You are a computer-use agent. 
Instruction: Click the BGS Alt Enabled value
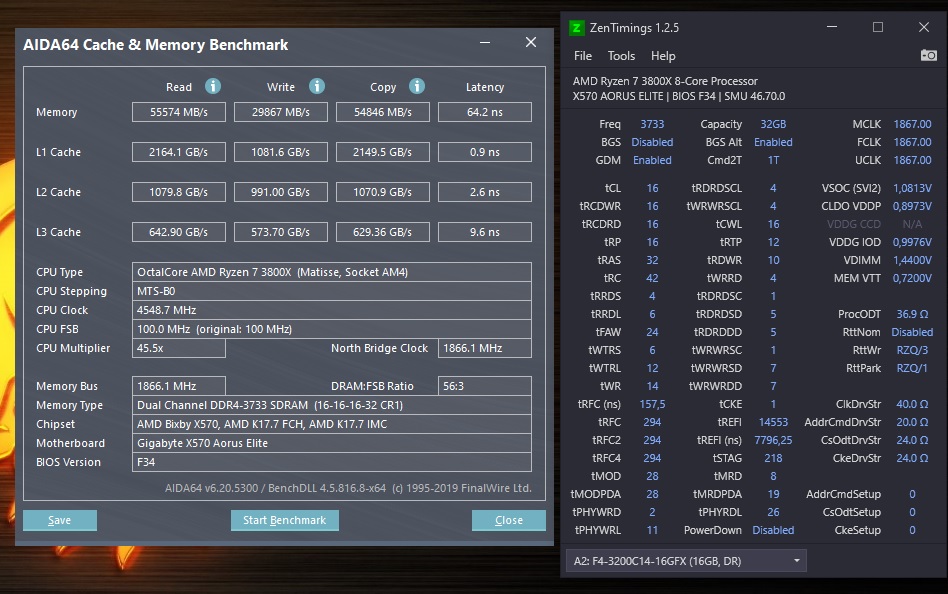(x=773, y=142)
